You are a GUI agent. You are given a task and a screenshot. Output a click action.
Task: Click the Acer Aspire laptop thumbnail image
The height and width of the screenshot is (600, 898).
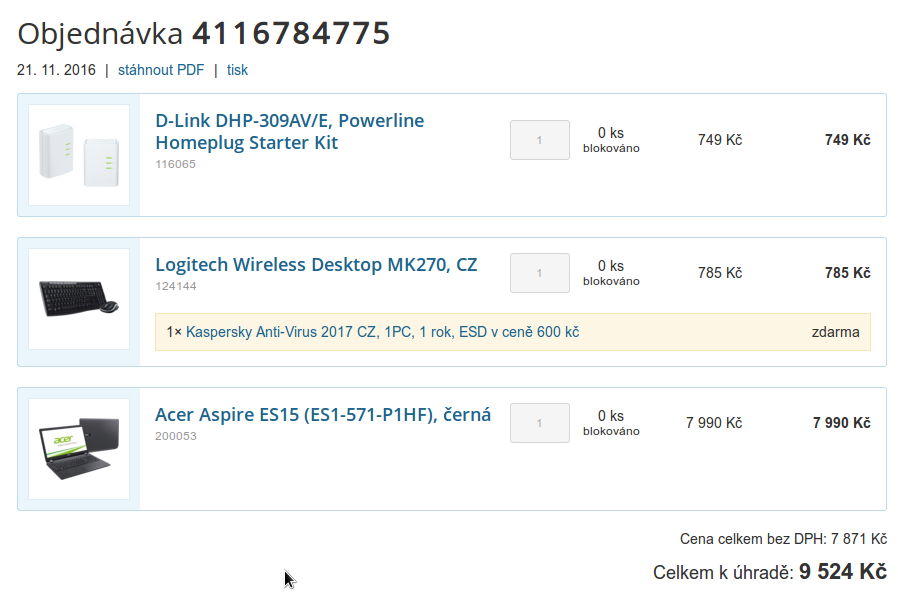[79, 448]
